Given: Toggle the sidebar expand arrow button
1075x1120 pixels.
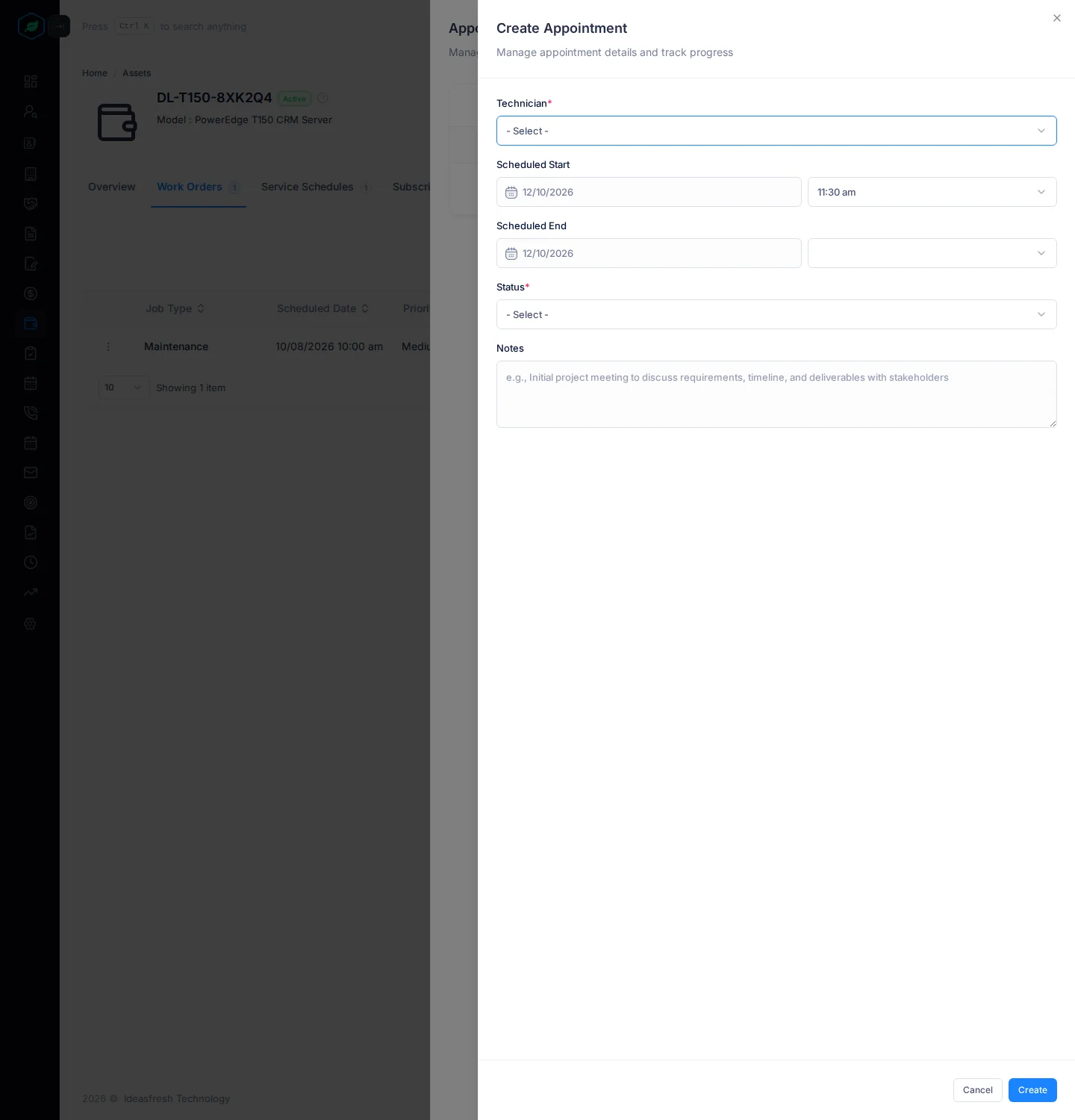Looking at the screenshot, I should click(59, 26).
